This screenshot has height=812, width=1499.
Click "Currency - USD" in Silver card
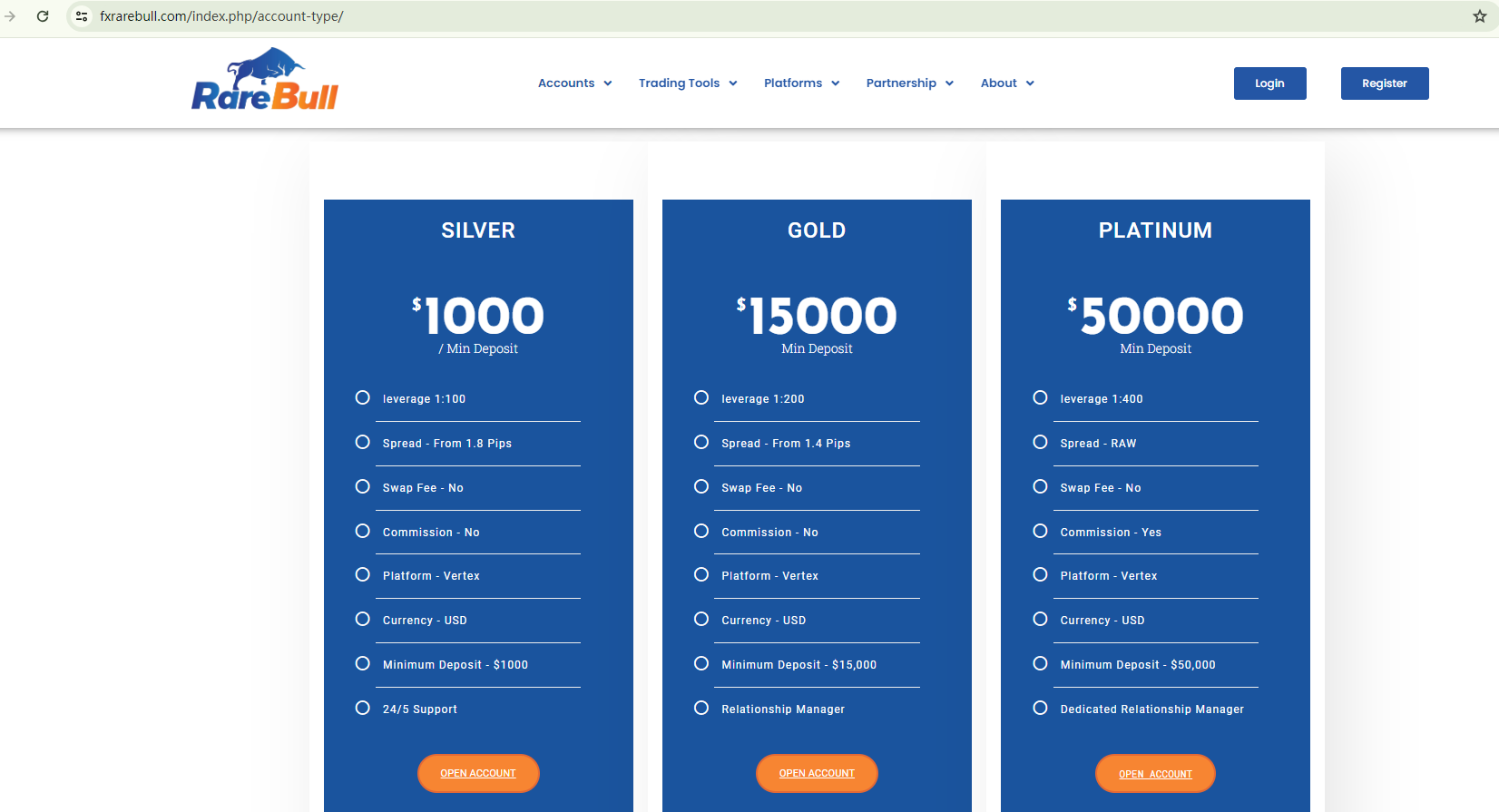(x=425, y=621)
